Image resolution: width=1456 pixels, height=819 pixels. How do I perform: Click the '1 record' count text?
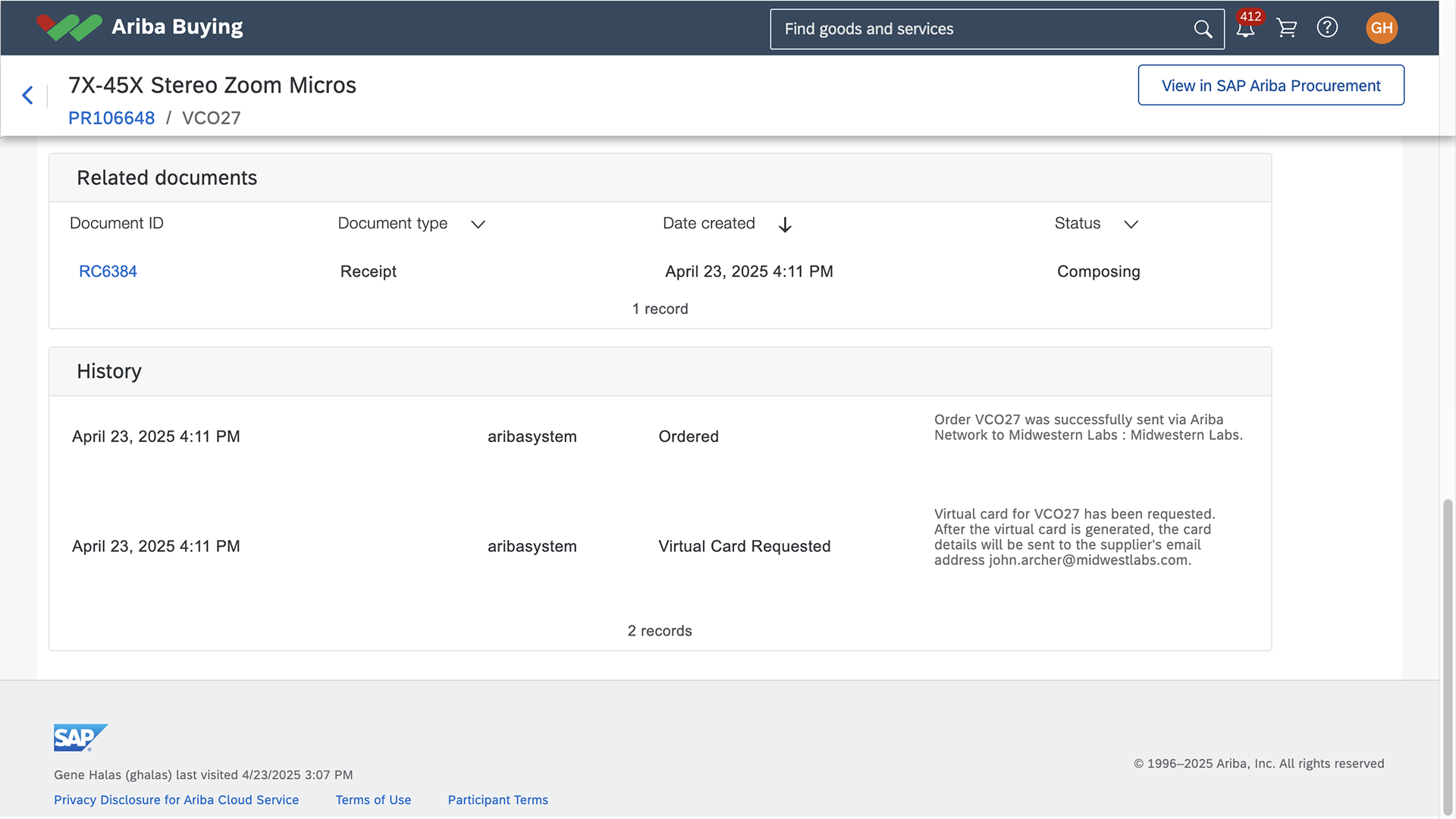pyautogui.click(x=661, y=309)
